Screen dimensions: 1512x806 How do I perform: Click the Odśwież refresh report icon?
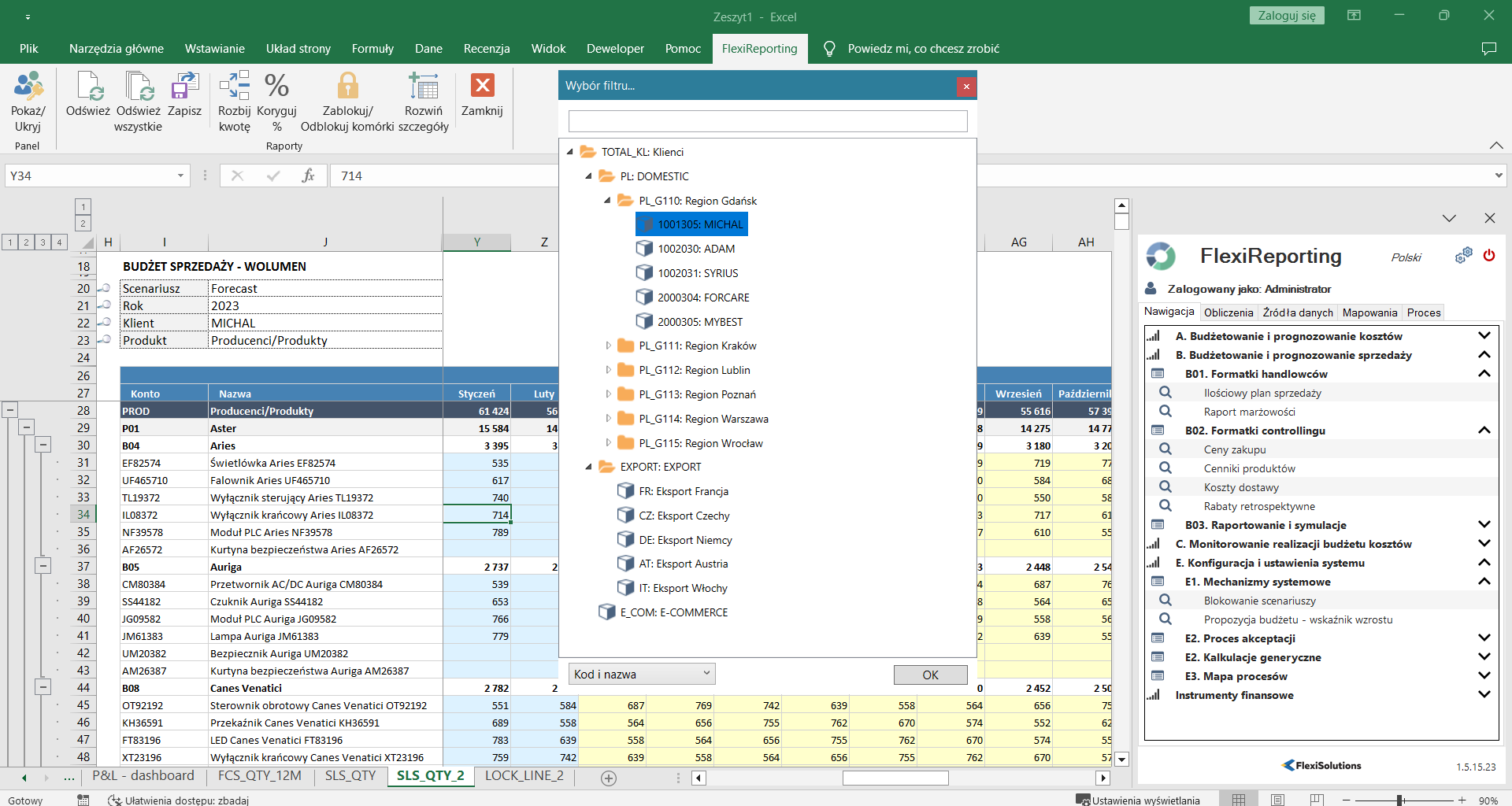[x=88, y=87]
